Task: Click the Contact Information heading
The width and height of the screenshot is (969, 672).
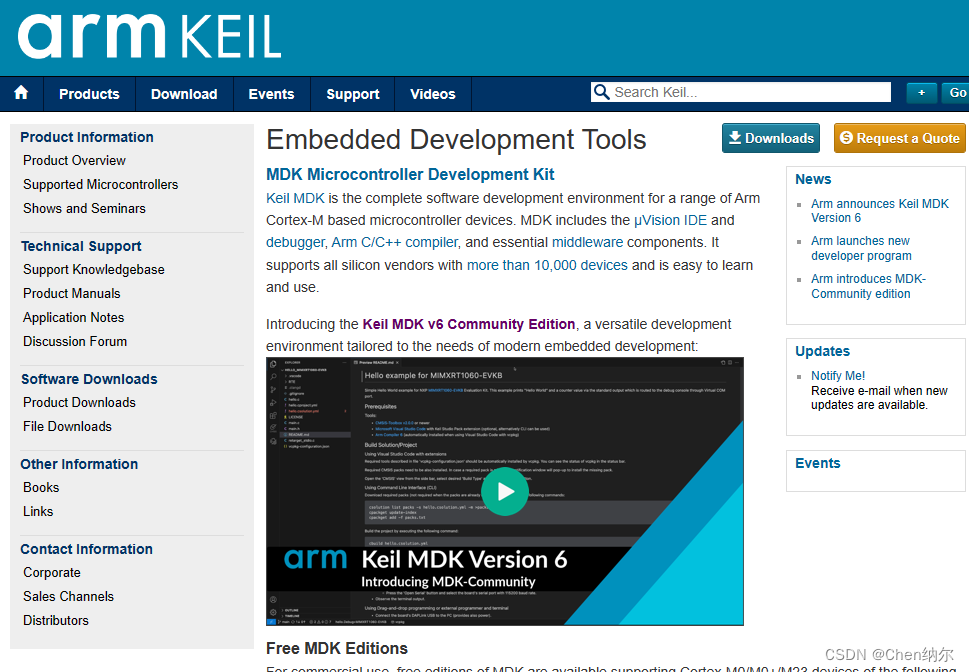Action: tap(87, 549)
